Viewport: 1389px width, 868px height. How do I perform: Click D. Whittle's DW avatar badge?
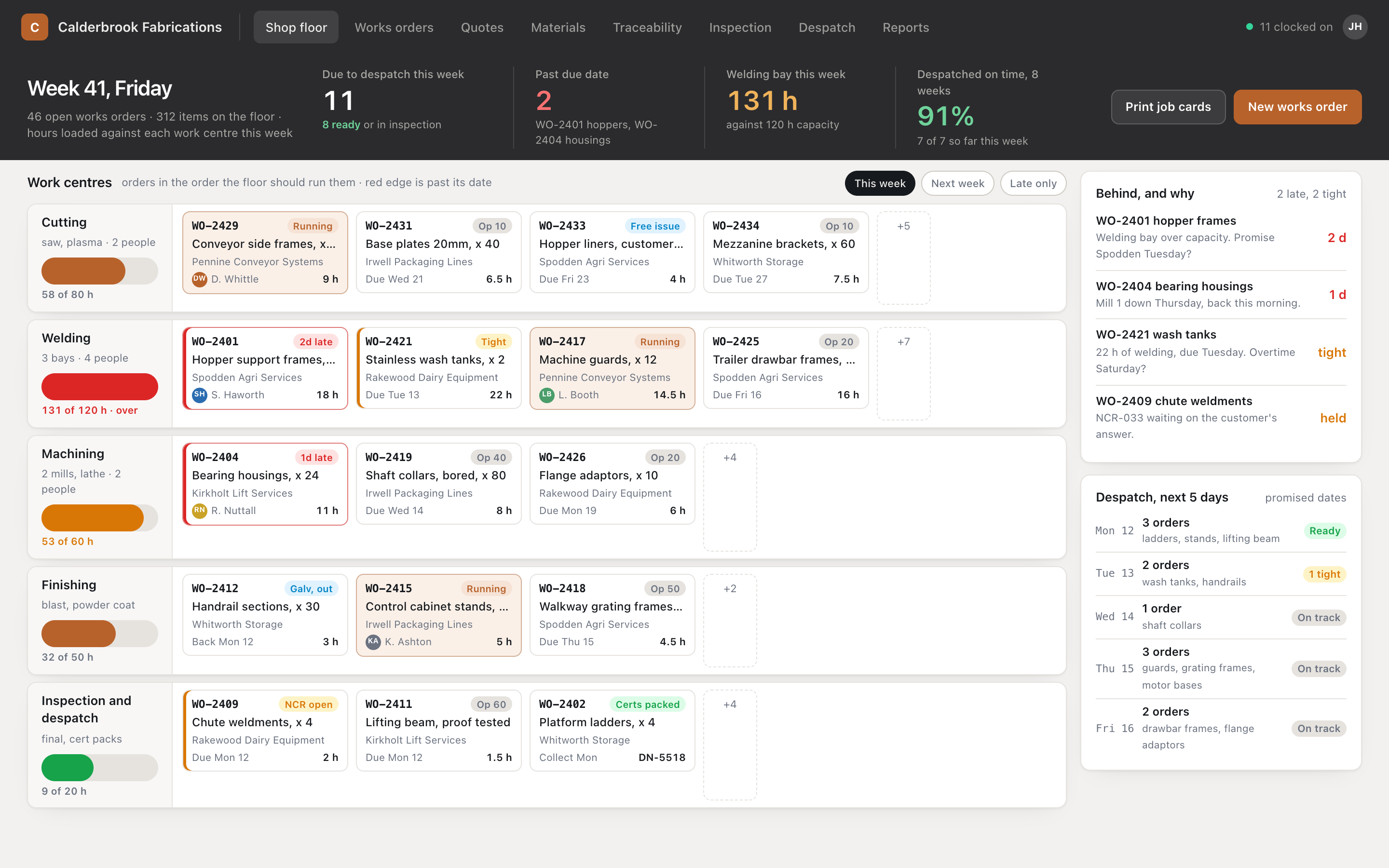coord(199,279)
